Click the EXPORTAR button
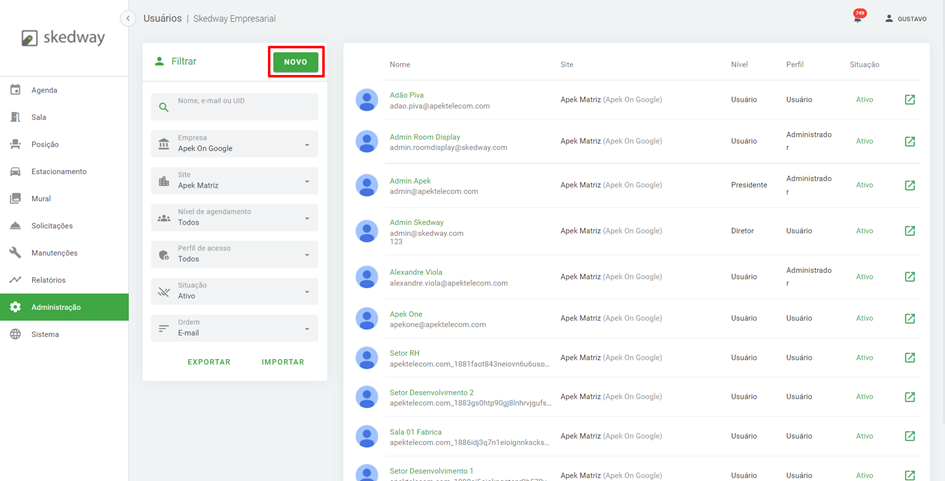The width and height of the screenshot is (945, 481). (x=209, y=362)
